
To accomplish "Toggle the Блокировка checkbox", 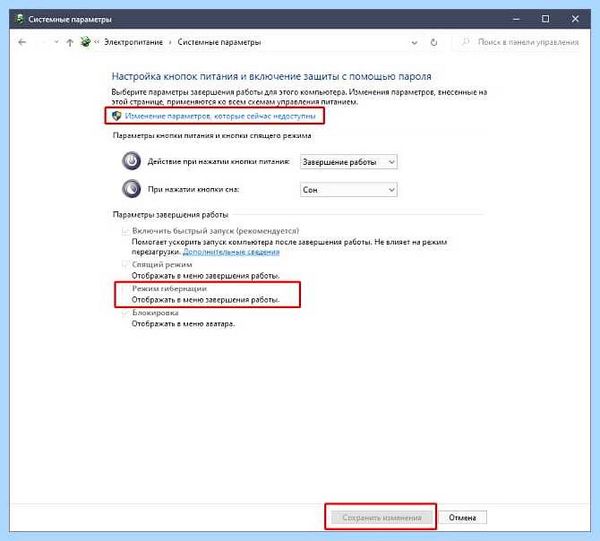I will tap(125, 313).
